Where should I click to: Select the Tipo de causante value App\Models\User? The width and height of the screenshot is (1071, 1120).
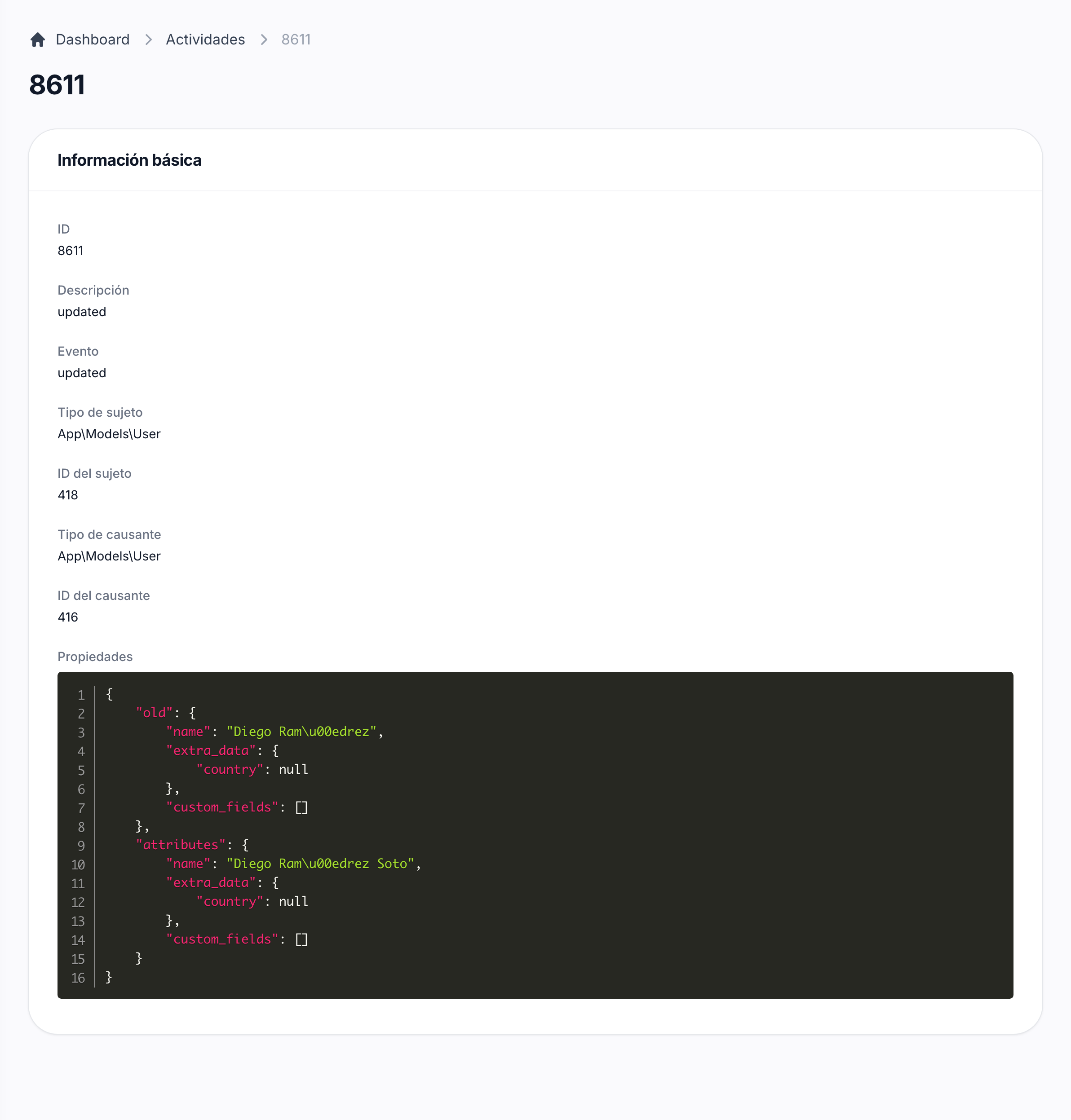[109, 556]
